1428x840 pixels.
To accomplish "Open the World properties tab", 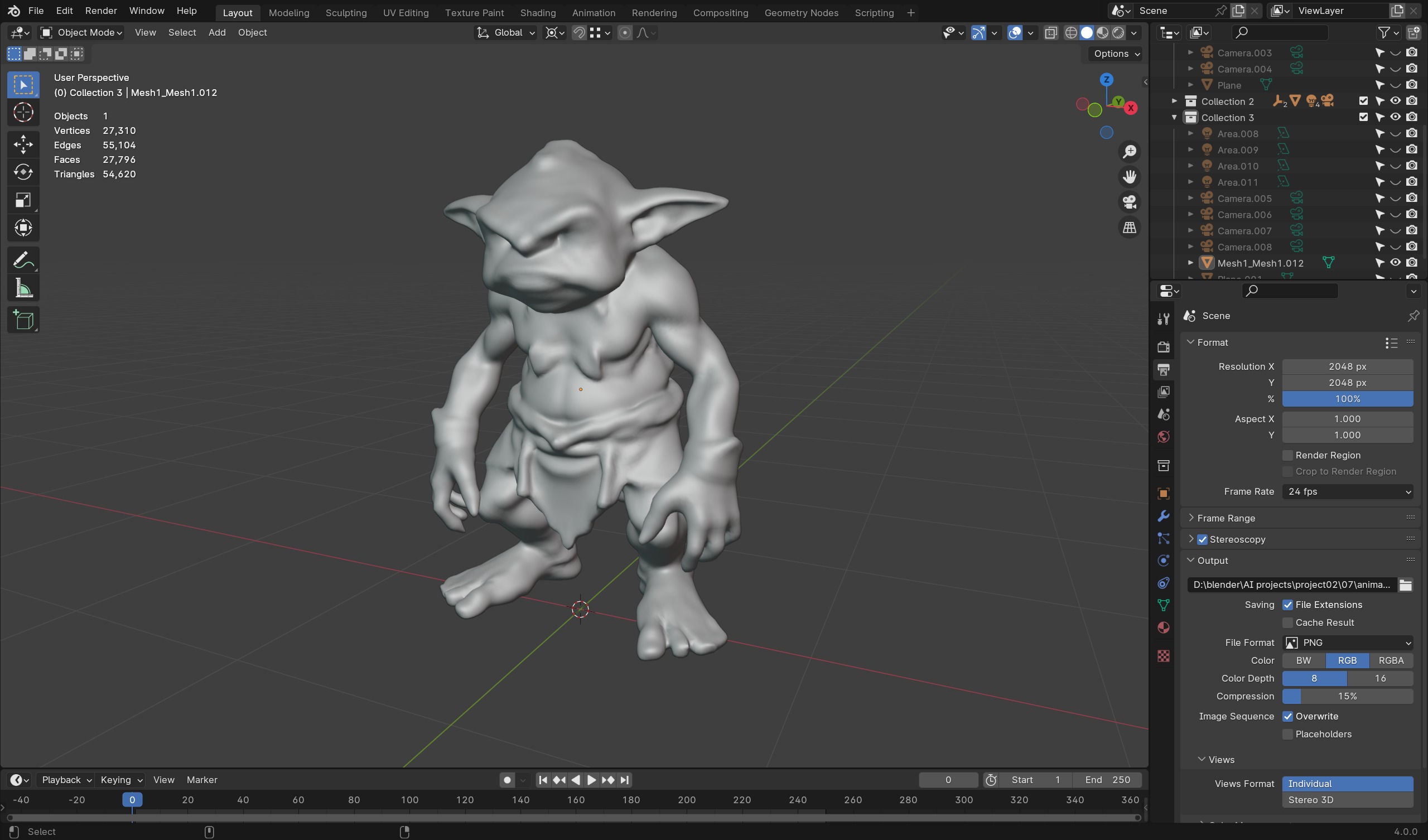I will [1164, 437].
